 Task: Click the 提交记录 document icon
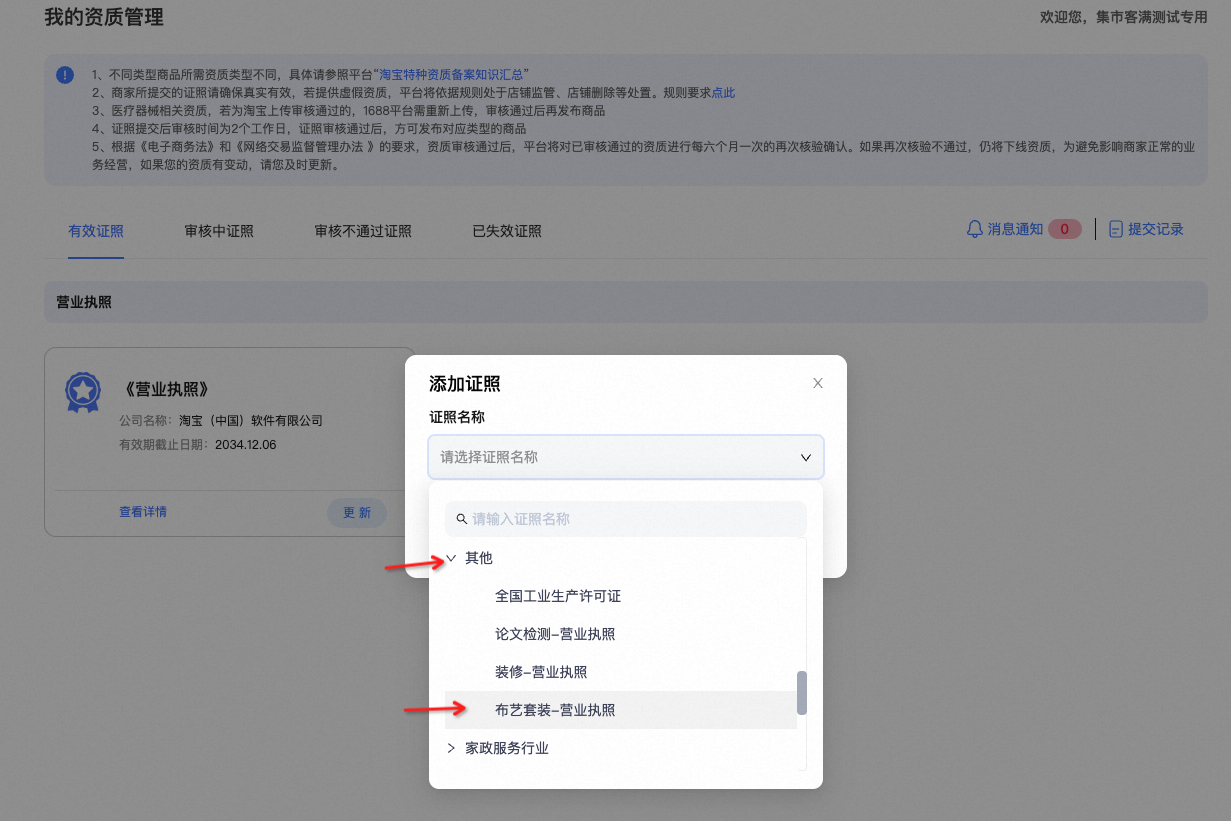click(1116, 229)
